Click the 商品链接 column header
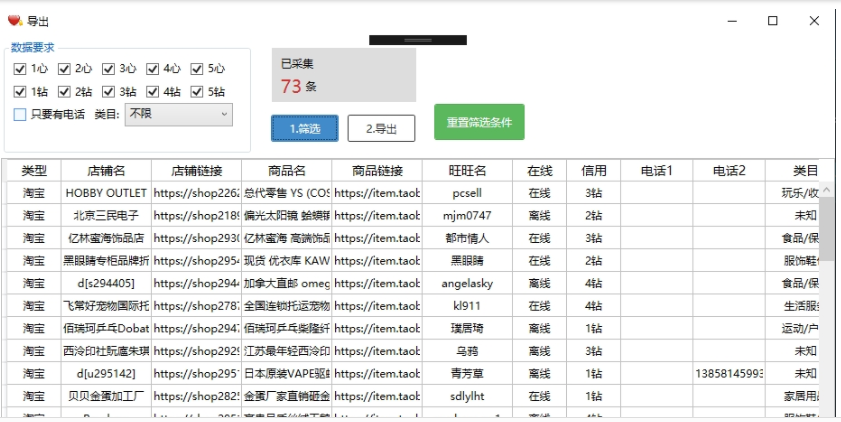Image resolution: width=841 pixels, height=422 pixels. coord(377,171)
